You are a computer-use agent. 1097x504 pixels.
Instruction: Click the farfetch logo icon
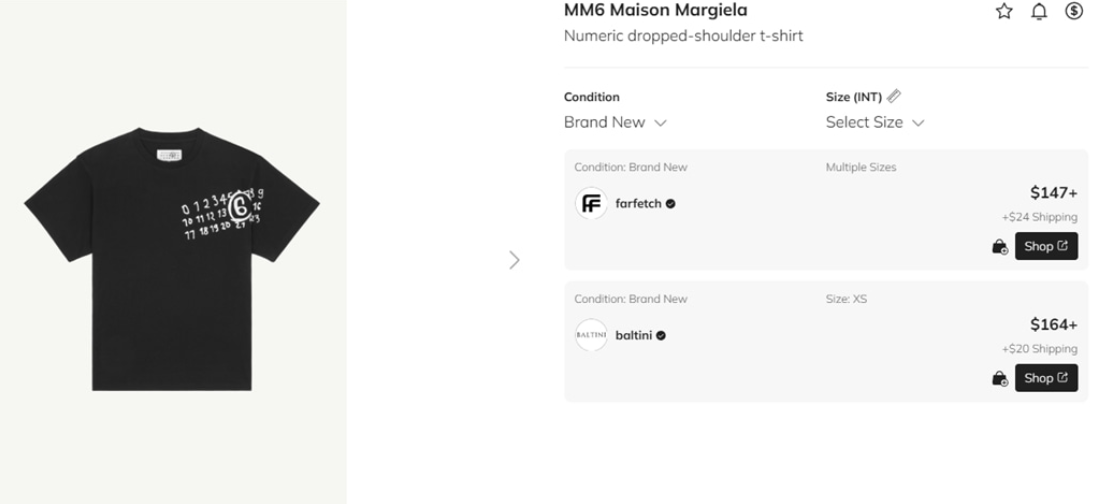click(591, 204)
